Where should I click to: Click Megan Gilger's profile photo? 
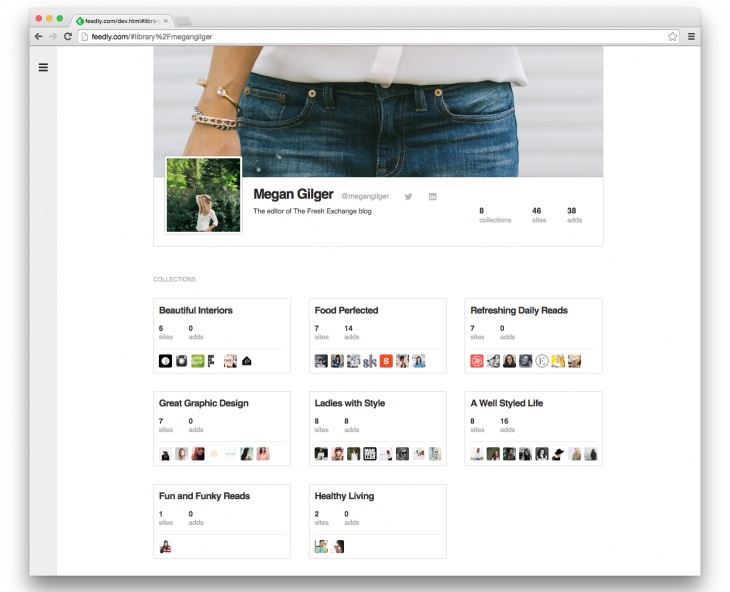point(203,195)
